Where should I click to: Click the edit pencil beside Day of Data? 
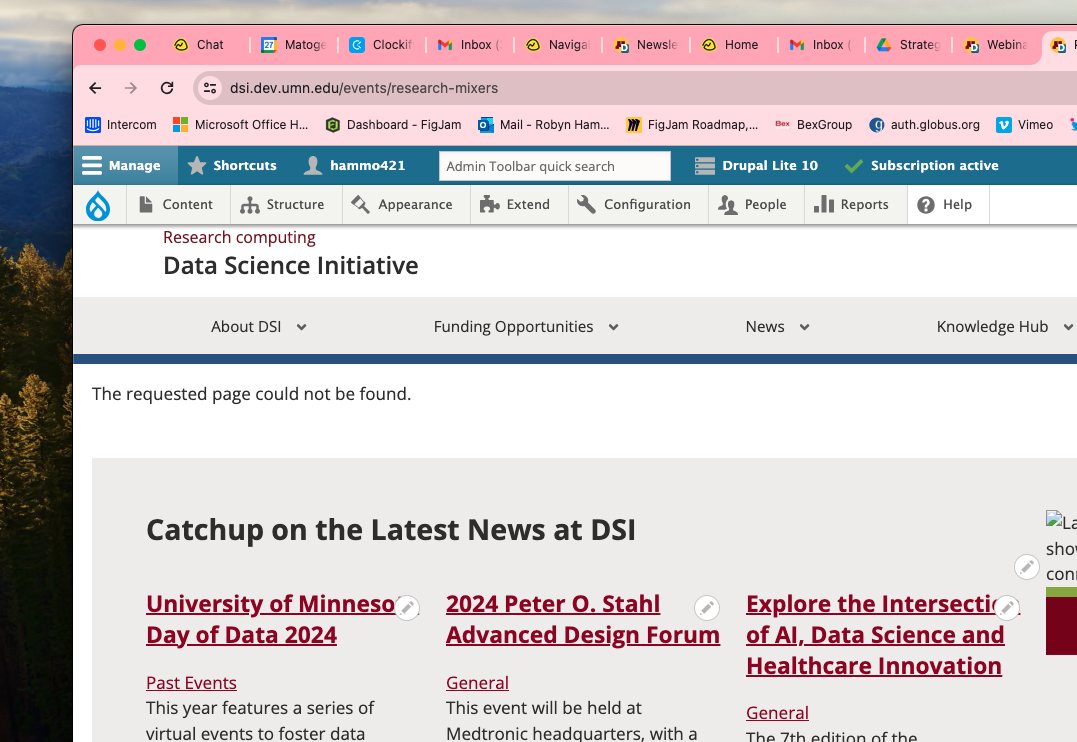click(406, 607)
